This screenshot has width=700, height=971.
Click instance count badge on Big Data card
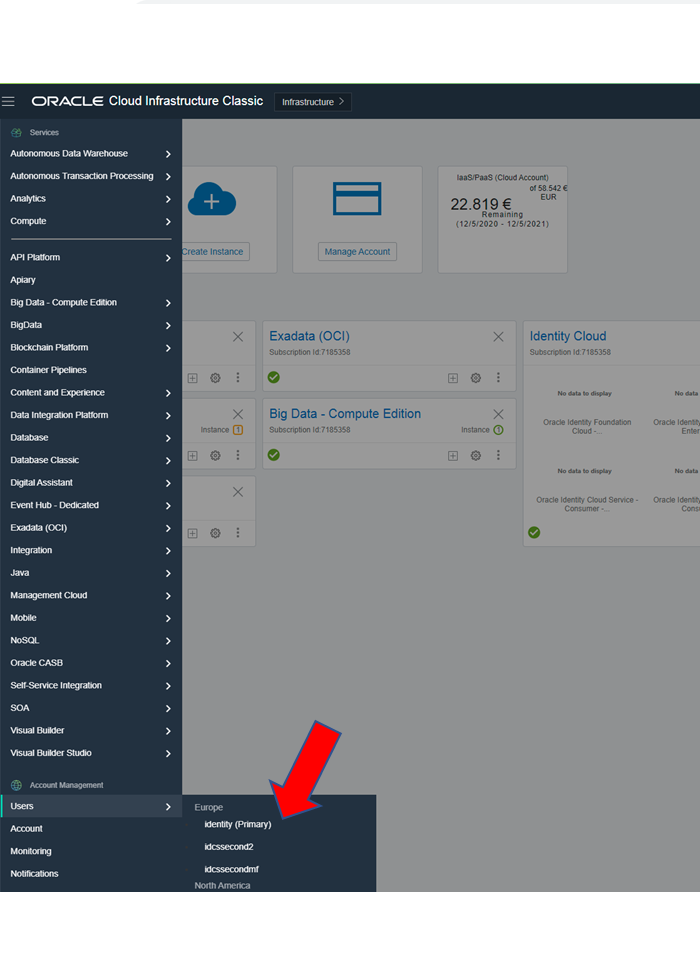(498, 430)
